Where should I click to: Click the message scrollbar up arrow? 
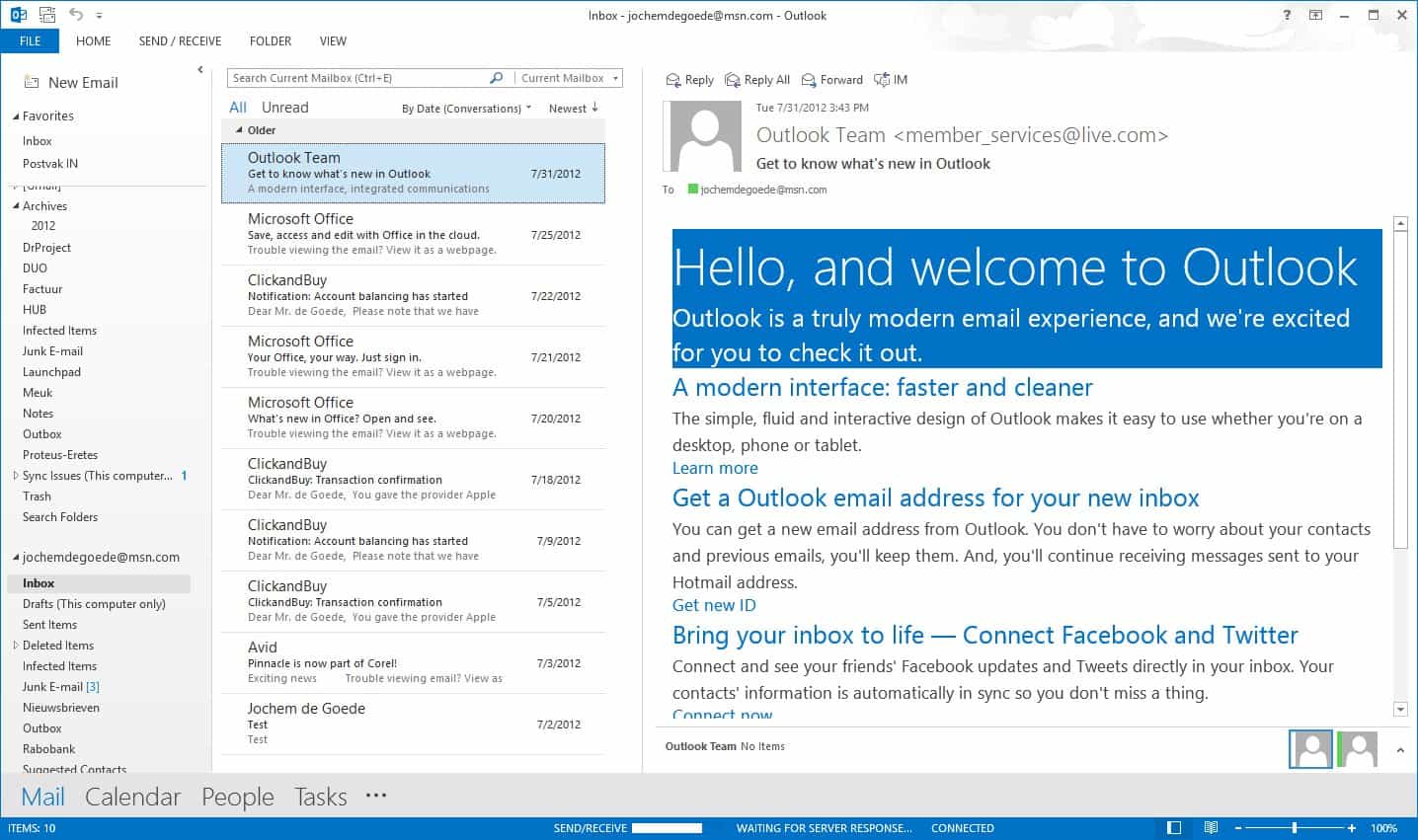(x=1400, y=224)
